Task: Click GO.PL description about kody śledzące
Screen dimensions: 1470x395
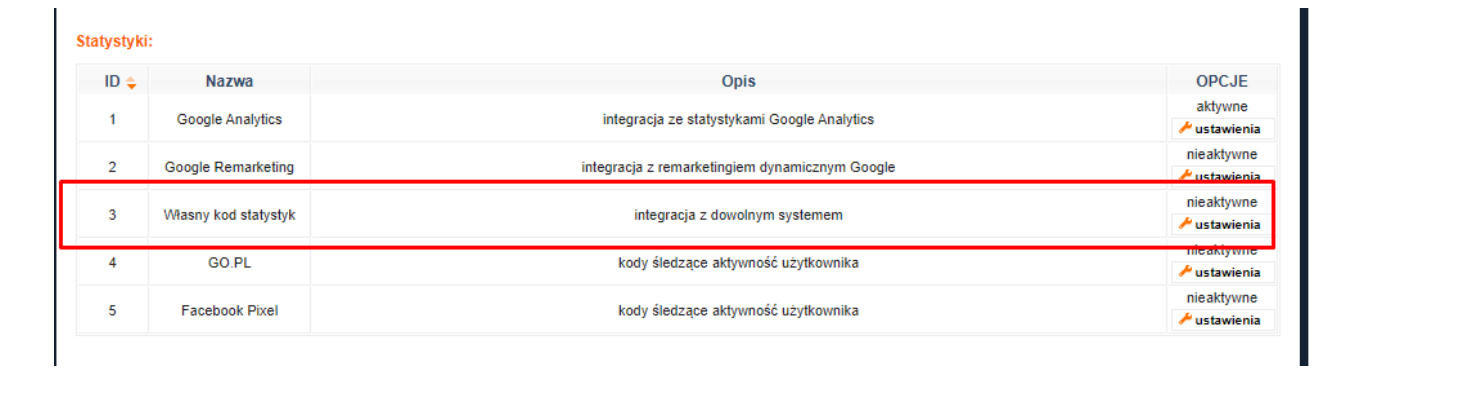Action: pos(738,263)
